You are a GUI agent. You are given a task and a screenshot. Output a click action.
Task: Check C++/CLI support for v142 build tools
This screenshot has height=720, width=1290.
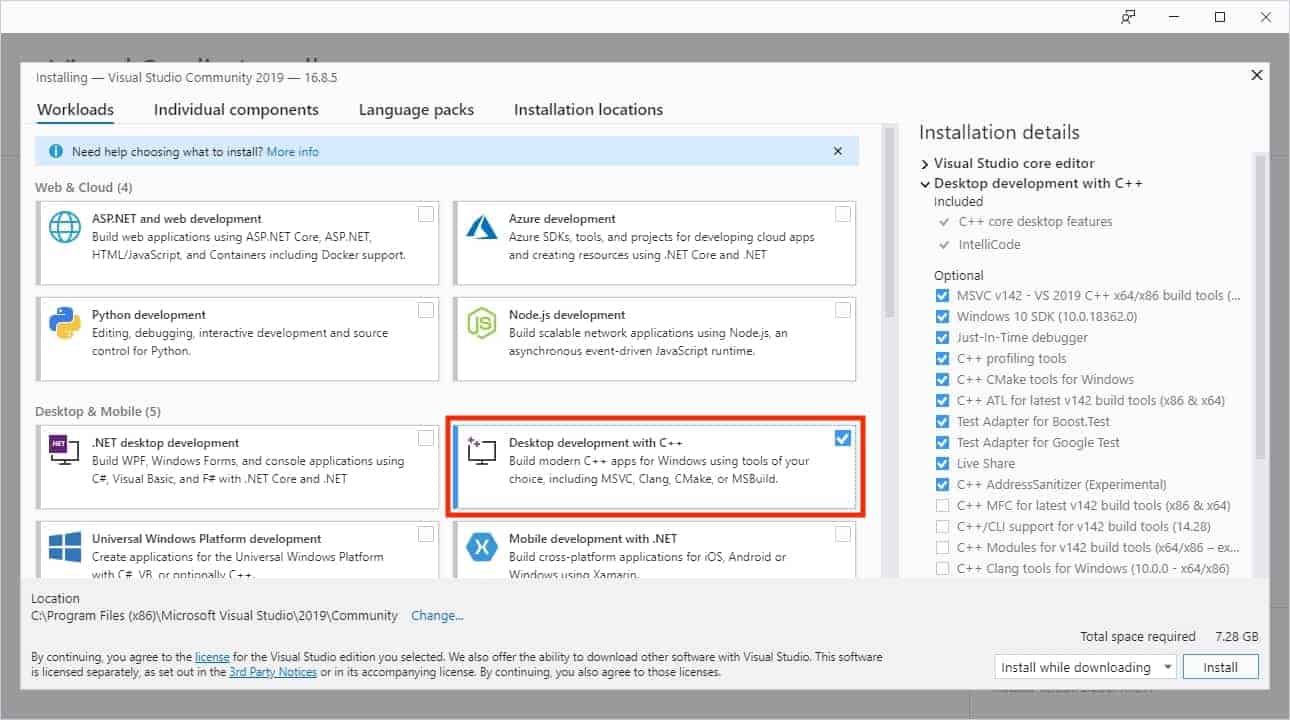tap(942, 527)
